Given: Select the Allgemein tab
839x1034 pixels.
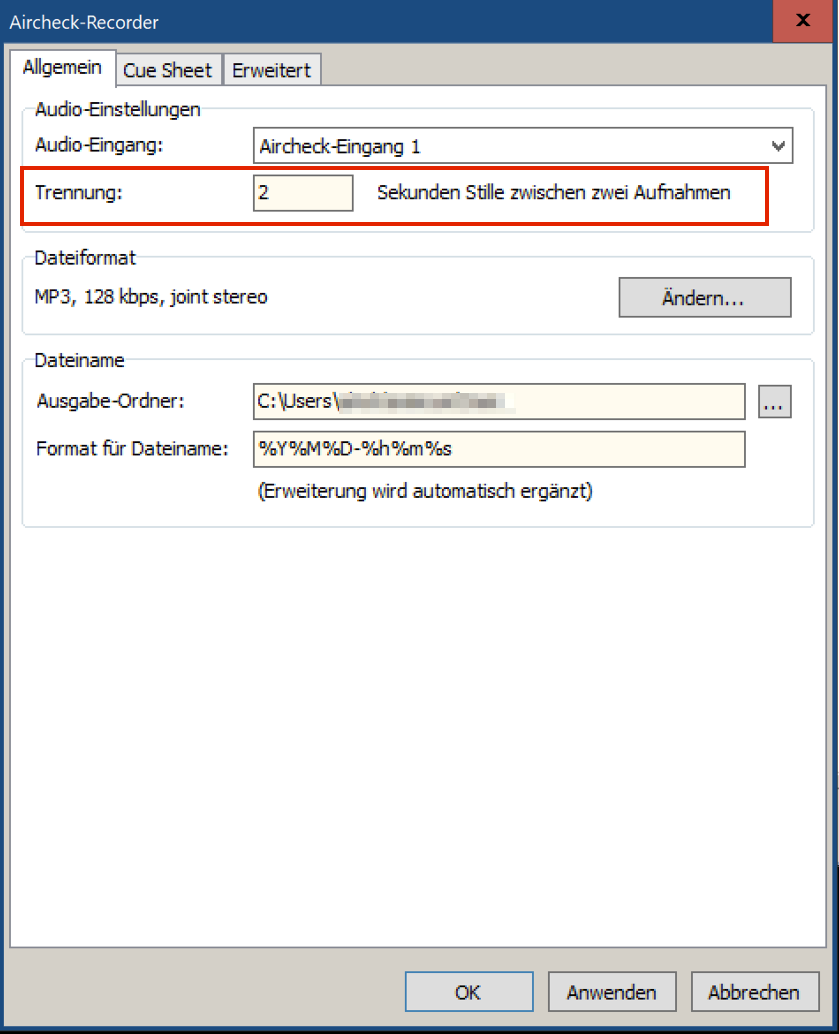Looking at the screenshot, I should click(62, 68).
